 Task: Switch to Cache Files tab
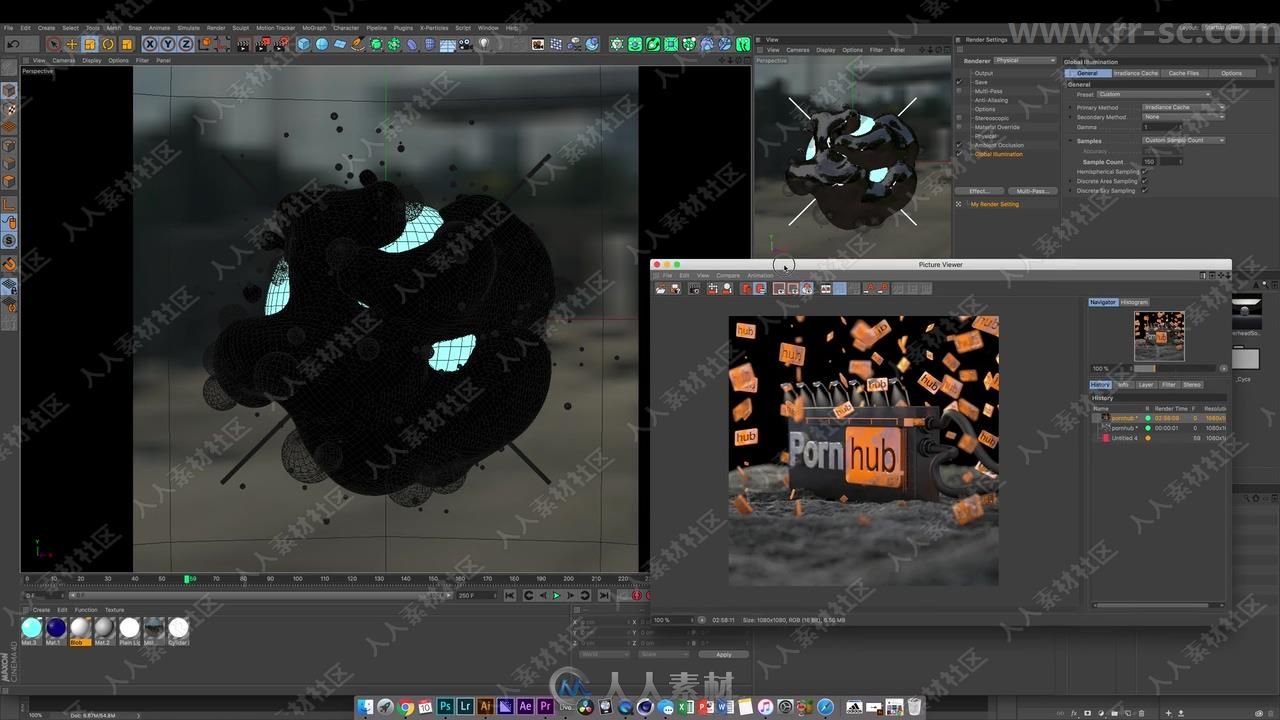pos(1184,73)
